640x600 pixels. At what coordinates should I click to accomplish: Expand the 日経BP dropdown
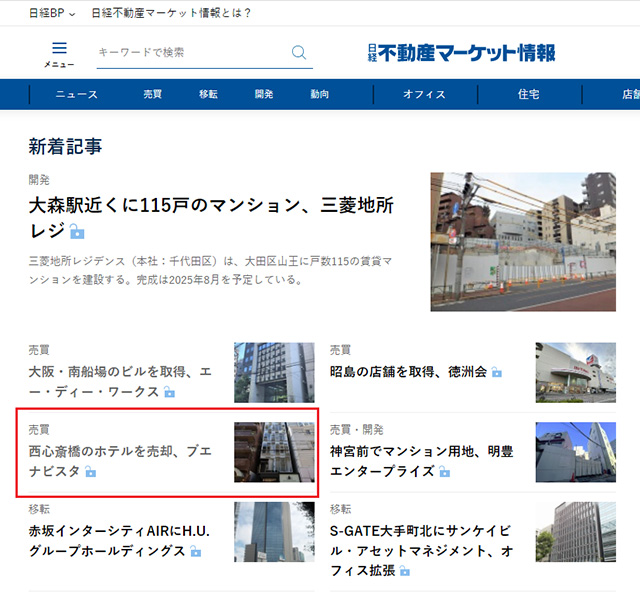(x=52, y=13)
